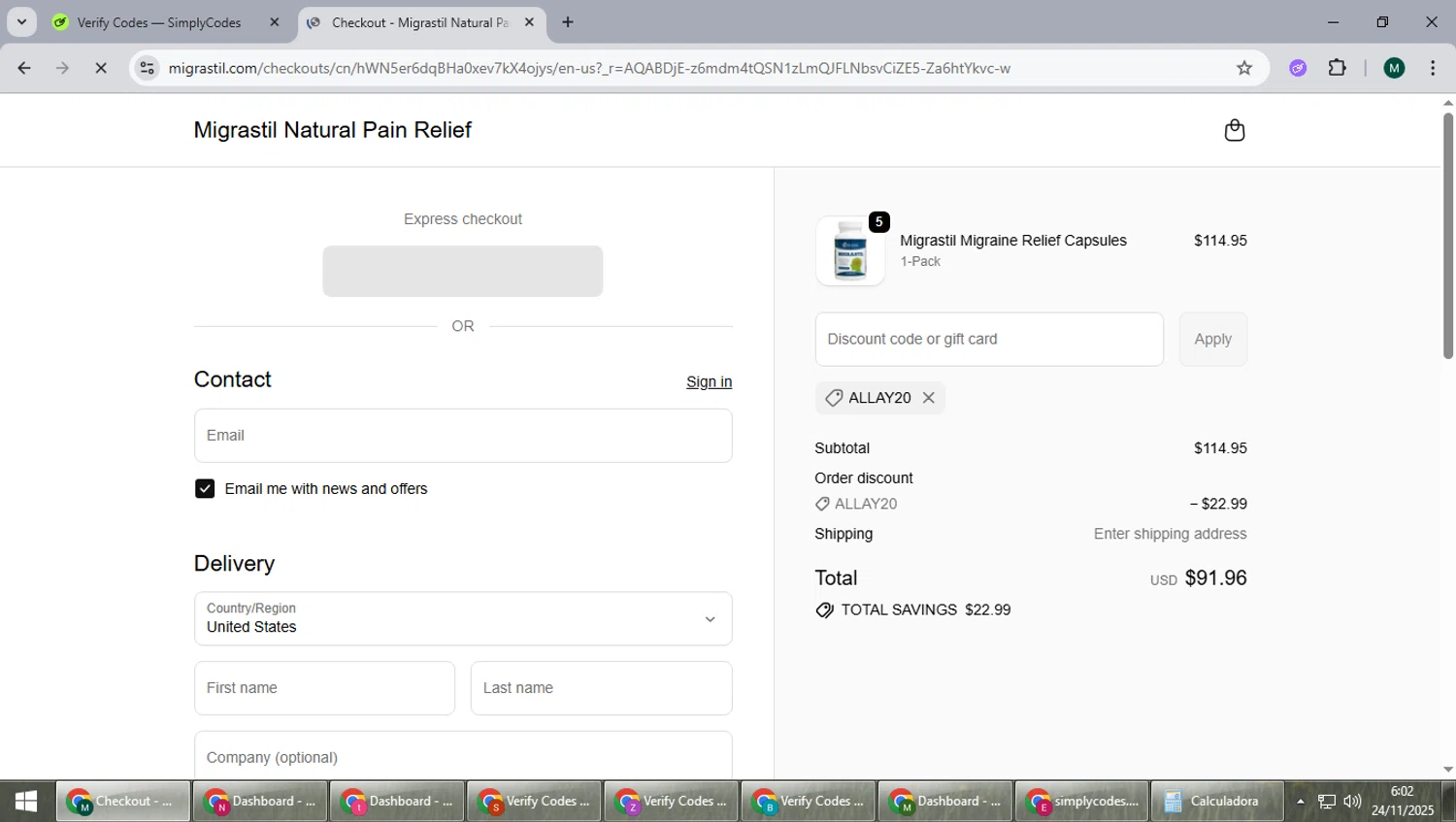The width and height of the screenshot is (1456, 822).
Task: Click the network tray icon
Action: pyautogui.click(x=1327, y=802)
